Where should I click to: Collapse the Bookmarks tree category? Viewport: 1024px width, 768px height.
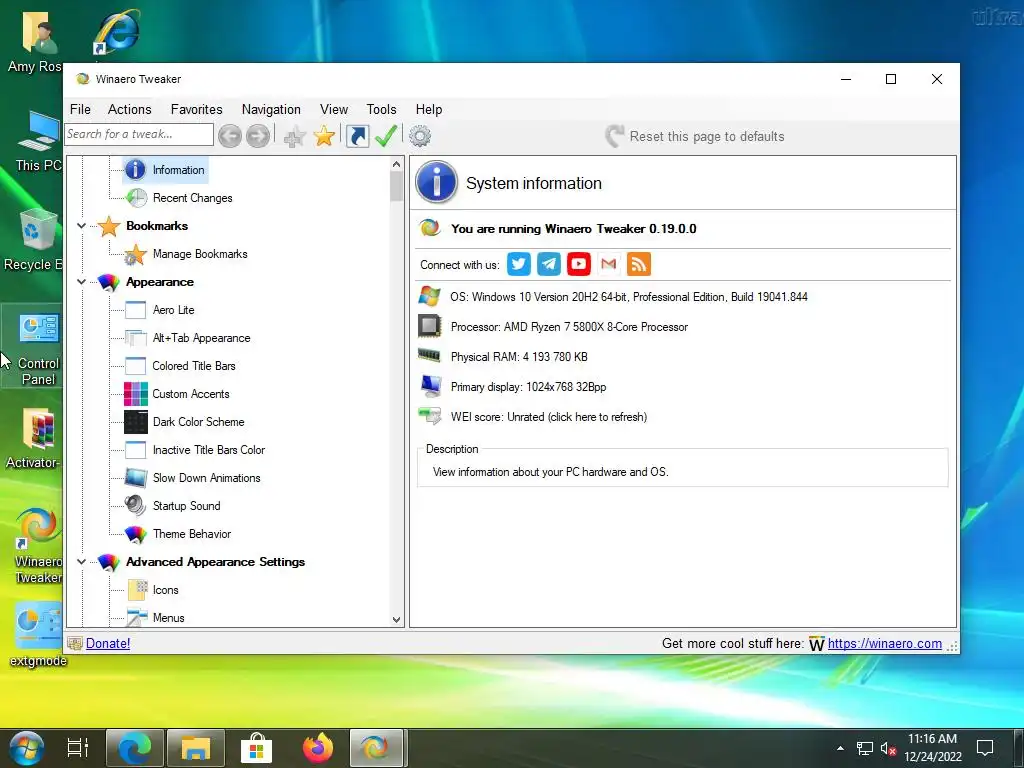(82, 226)
